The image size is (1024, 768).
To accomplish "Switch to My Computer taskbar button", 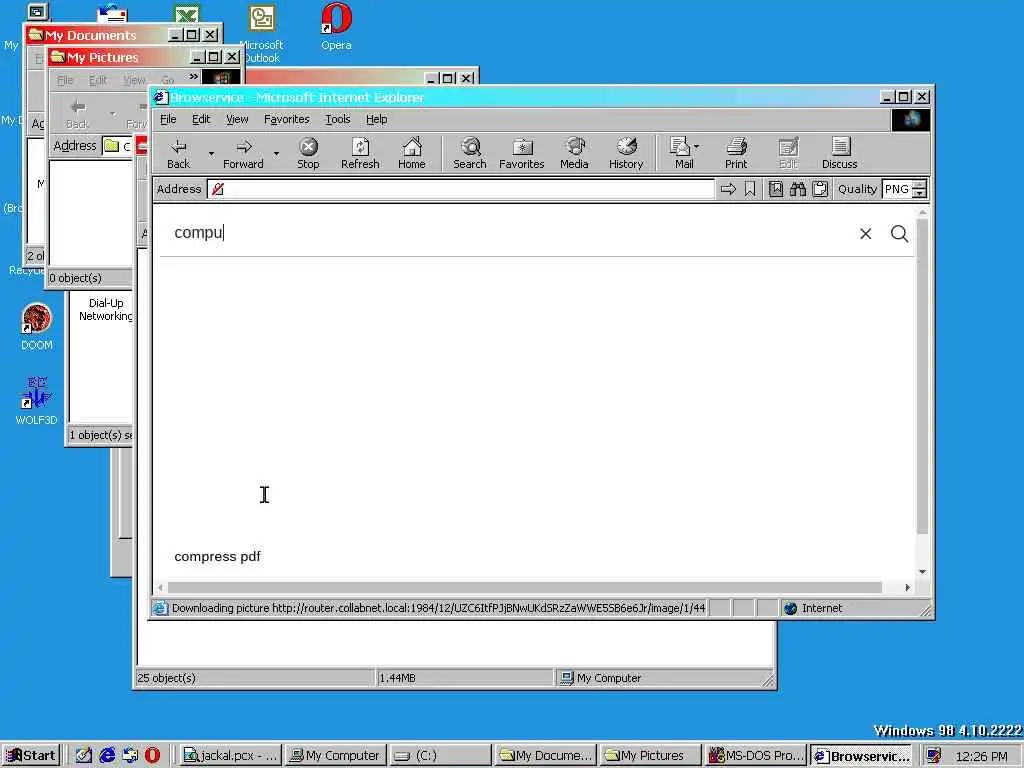I will pos(336,756).
